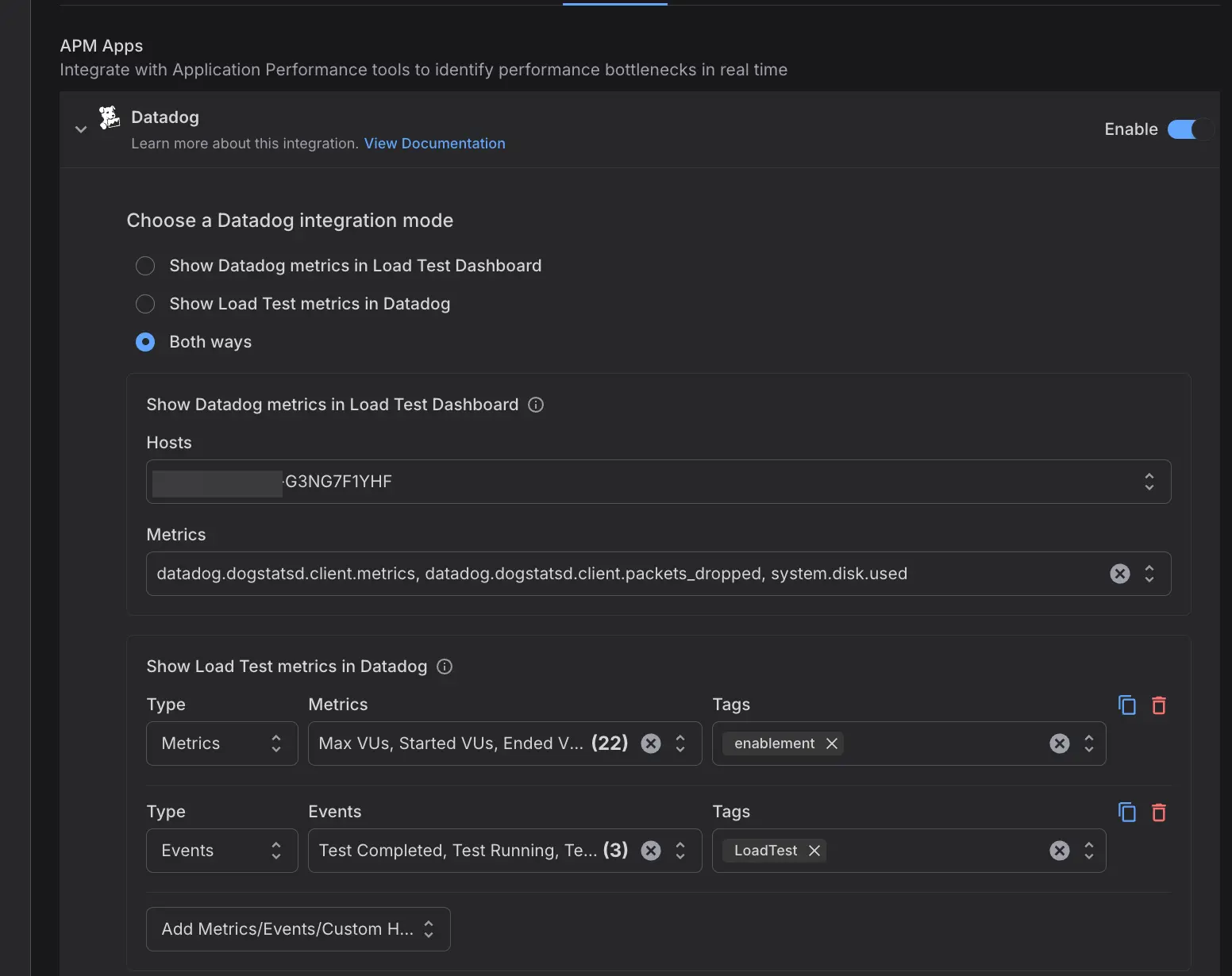1232x976 pixels.
Task: Delete the Metrics row with trash icon
Action: (x=1159, y=705)
